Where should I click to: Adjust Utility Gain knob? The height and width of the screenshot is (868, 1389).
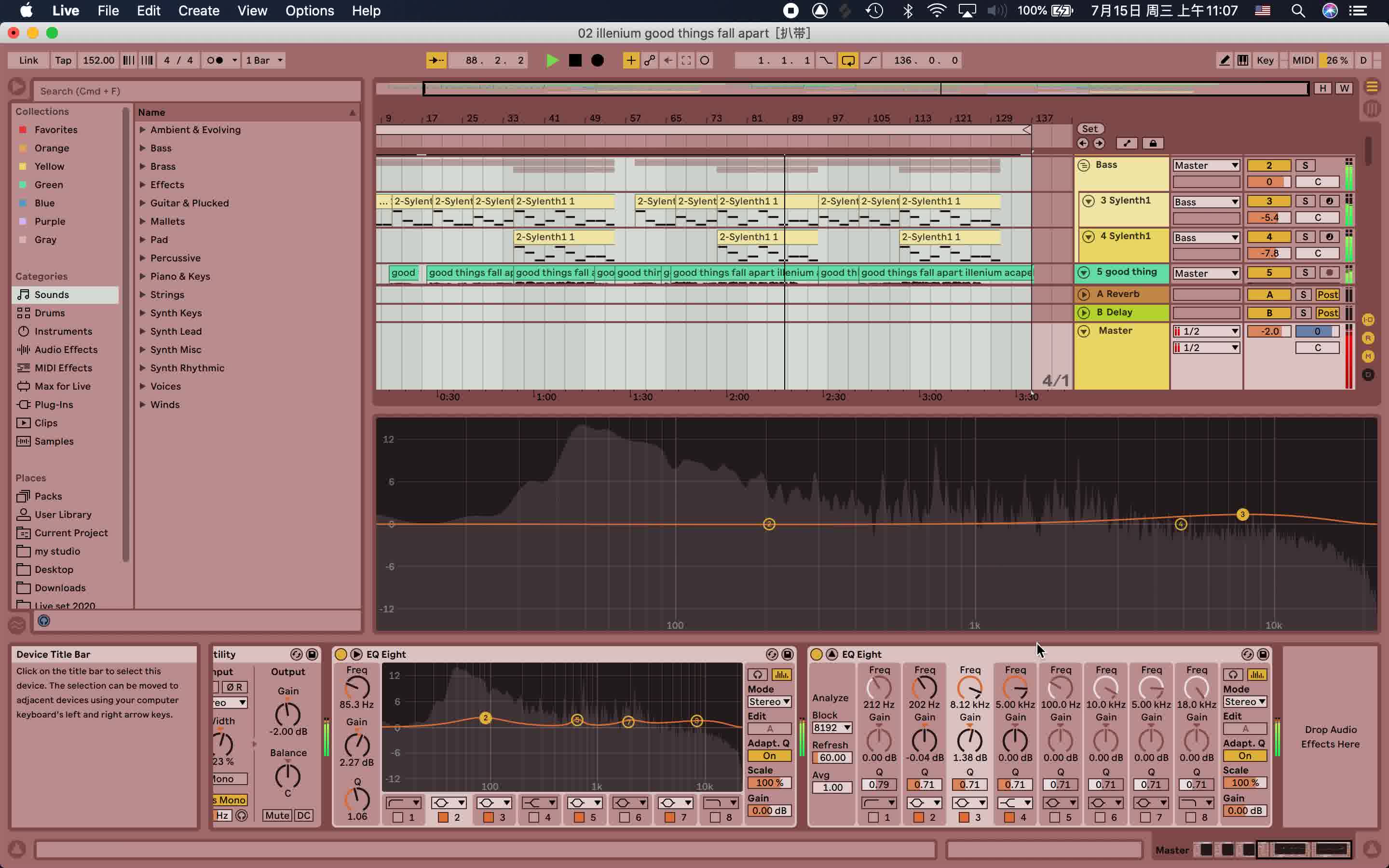click(x=287, y=714)
